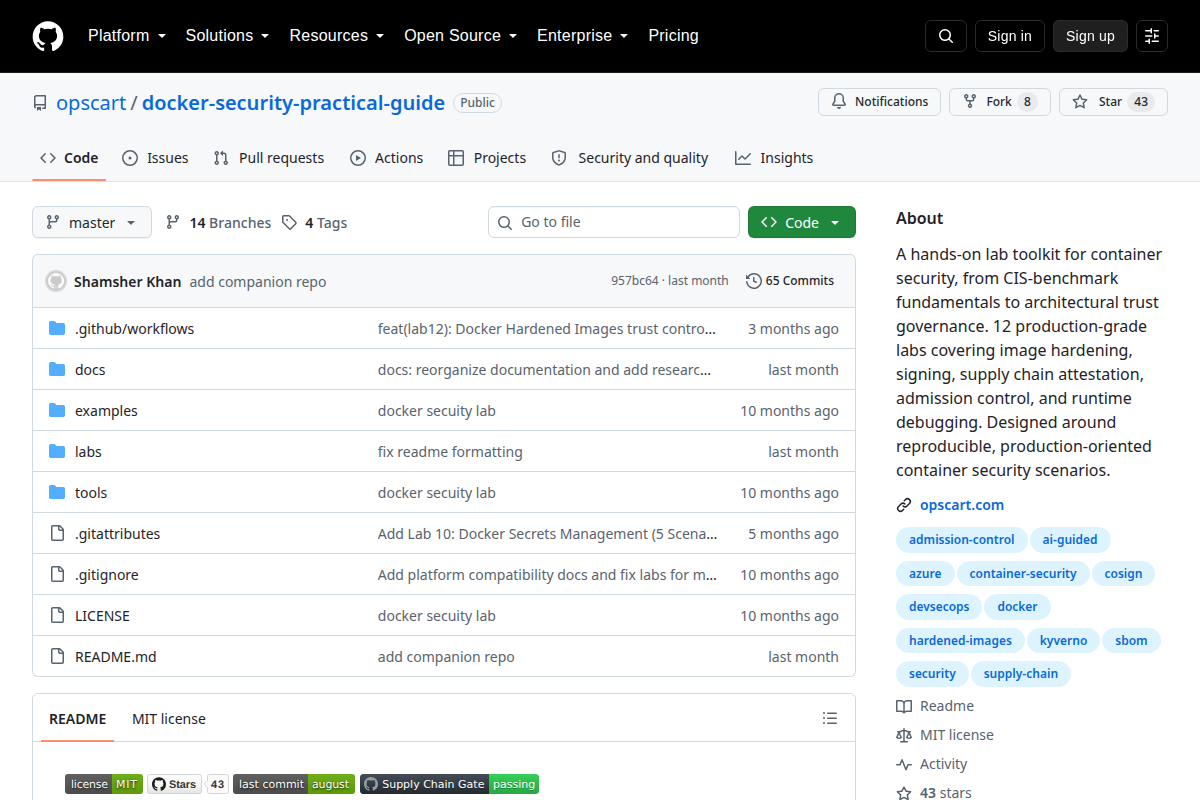The image size is (1200, 800).
Task: Open the docker-security-practical-guide repository link
Action: point(293,103)
